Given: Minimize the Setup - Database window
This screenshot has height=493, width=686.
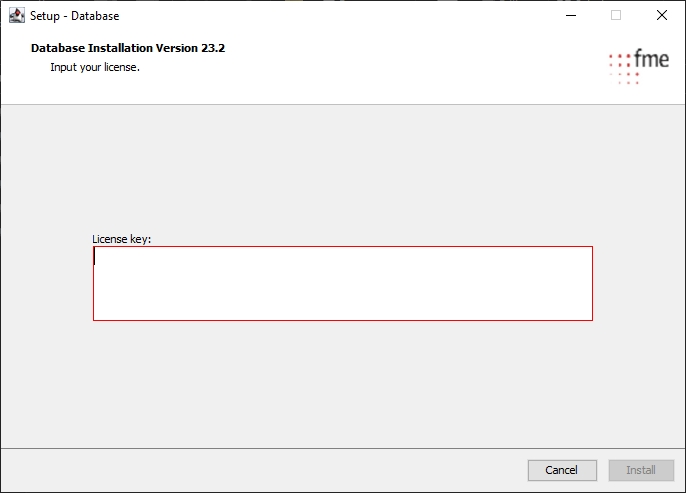Looking at the screenshot, I should tap(570, 15).
